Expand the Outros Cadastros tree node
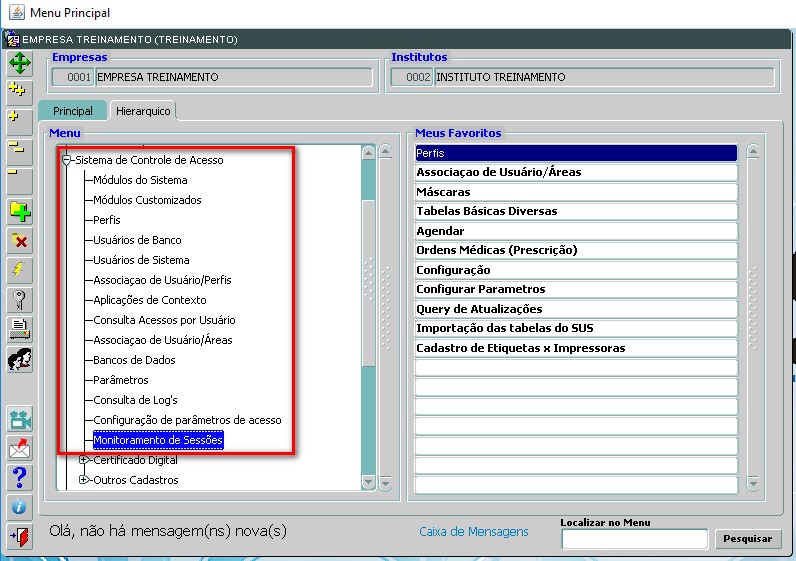 pos(84,480)
